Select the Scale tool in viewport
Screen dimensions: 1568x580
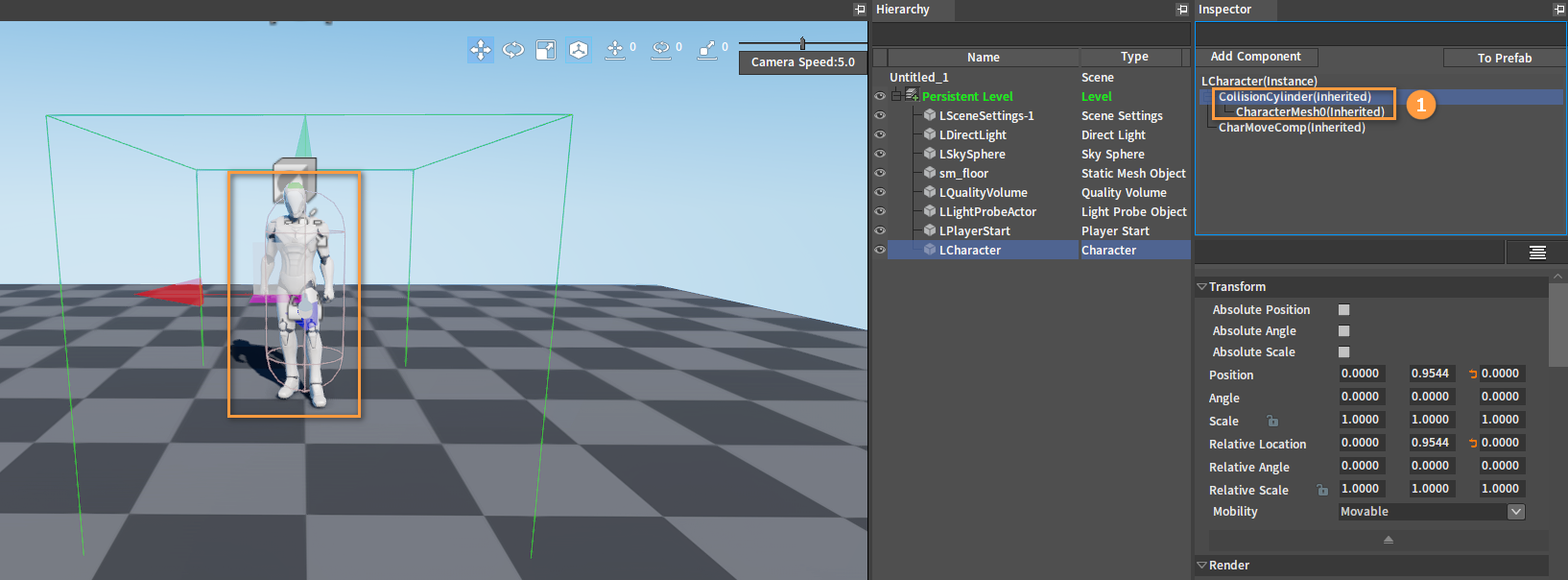(546, 49)
